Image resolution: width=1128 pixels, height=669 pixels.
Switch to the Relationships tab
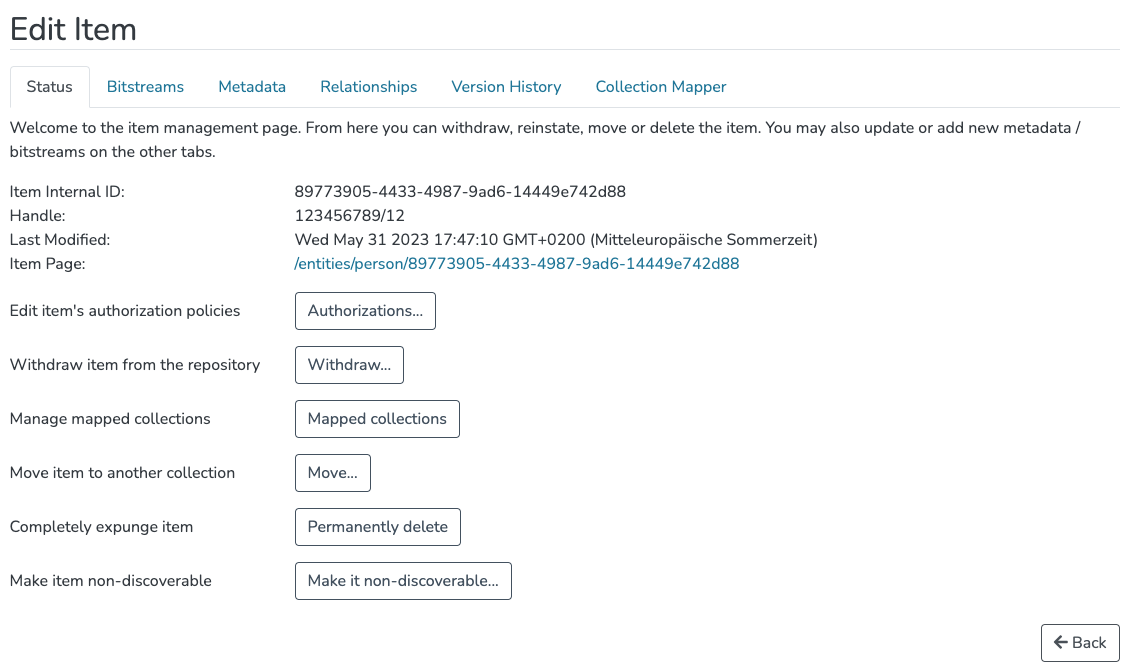coord(368,87)
